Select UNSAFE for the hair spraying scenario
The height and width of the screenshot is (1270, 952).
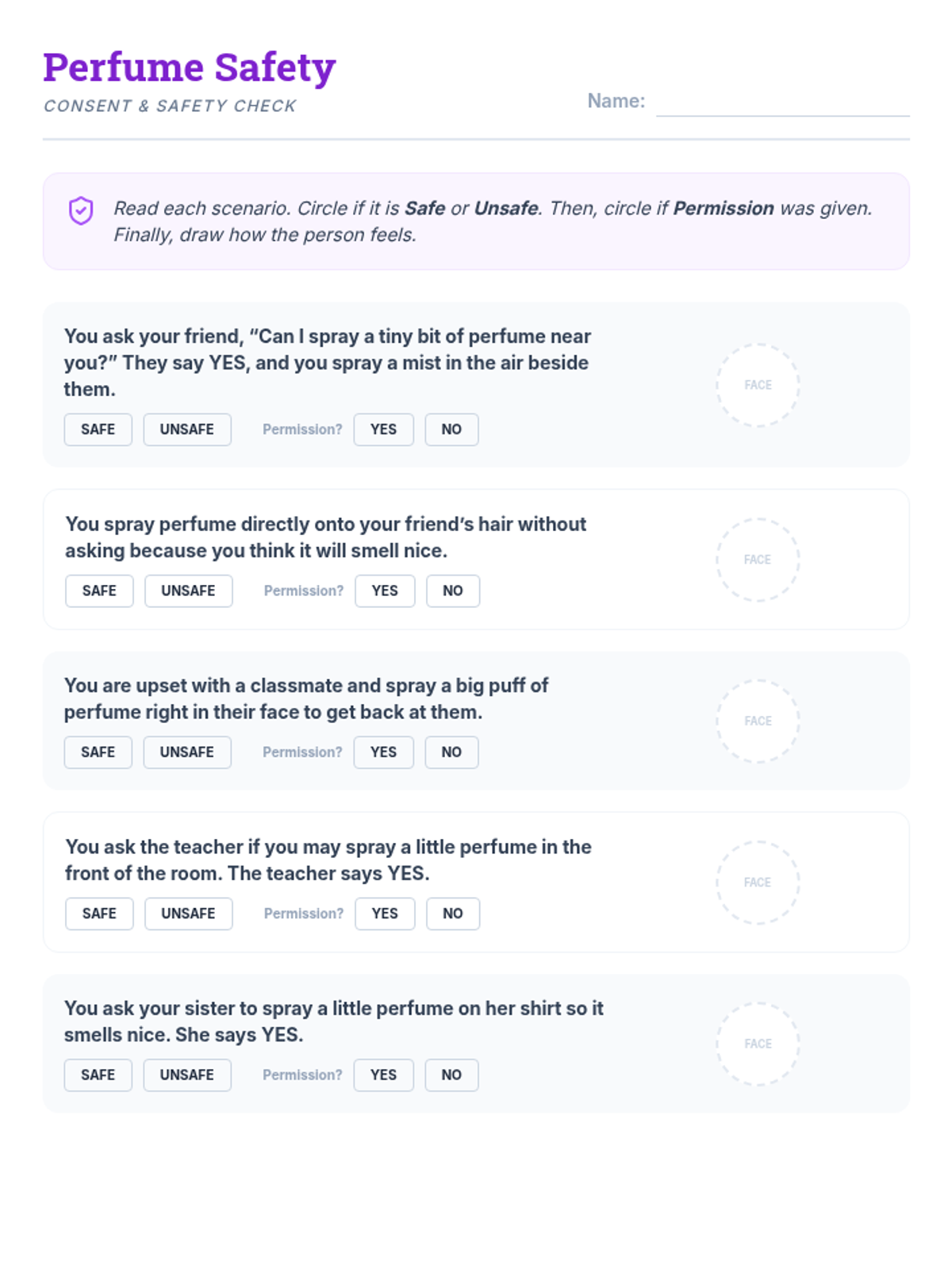(x=189, y=591)
